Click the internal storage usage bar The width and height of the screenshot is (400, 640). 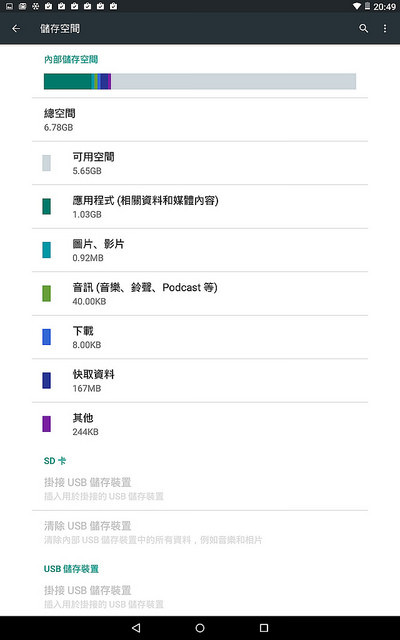pos(200,81)
